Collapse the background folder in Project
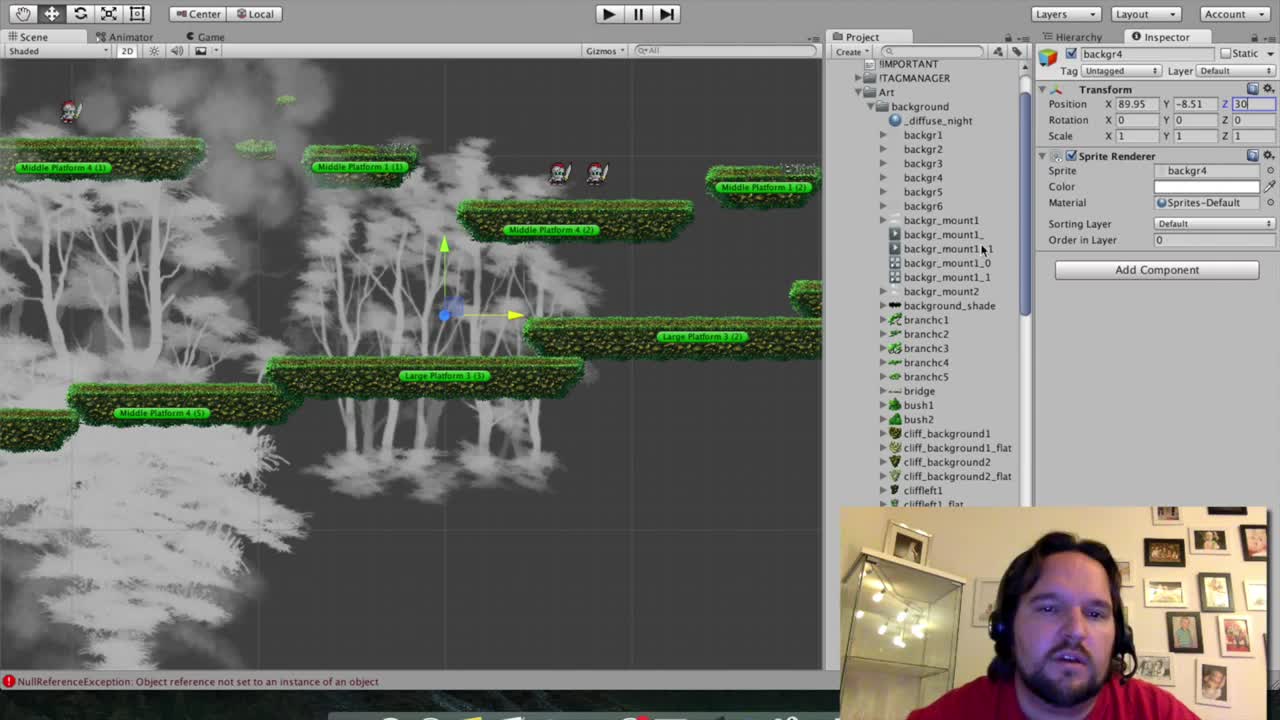This screenshot has height=720, width=1280. click(x=870, y=106)
